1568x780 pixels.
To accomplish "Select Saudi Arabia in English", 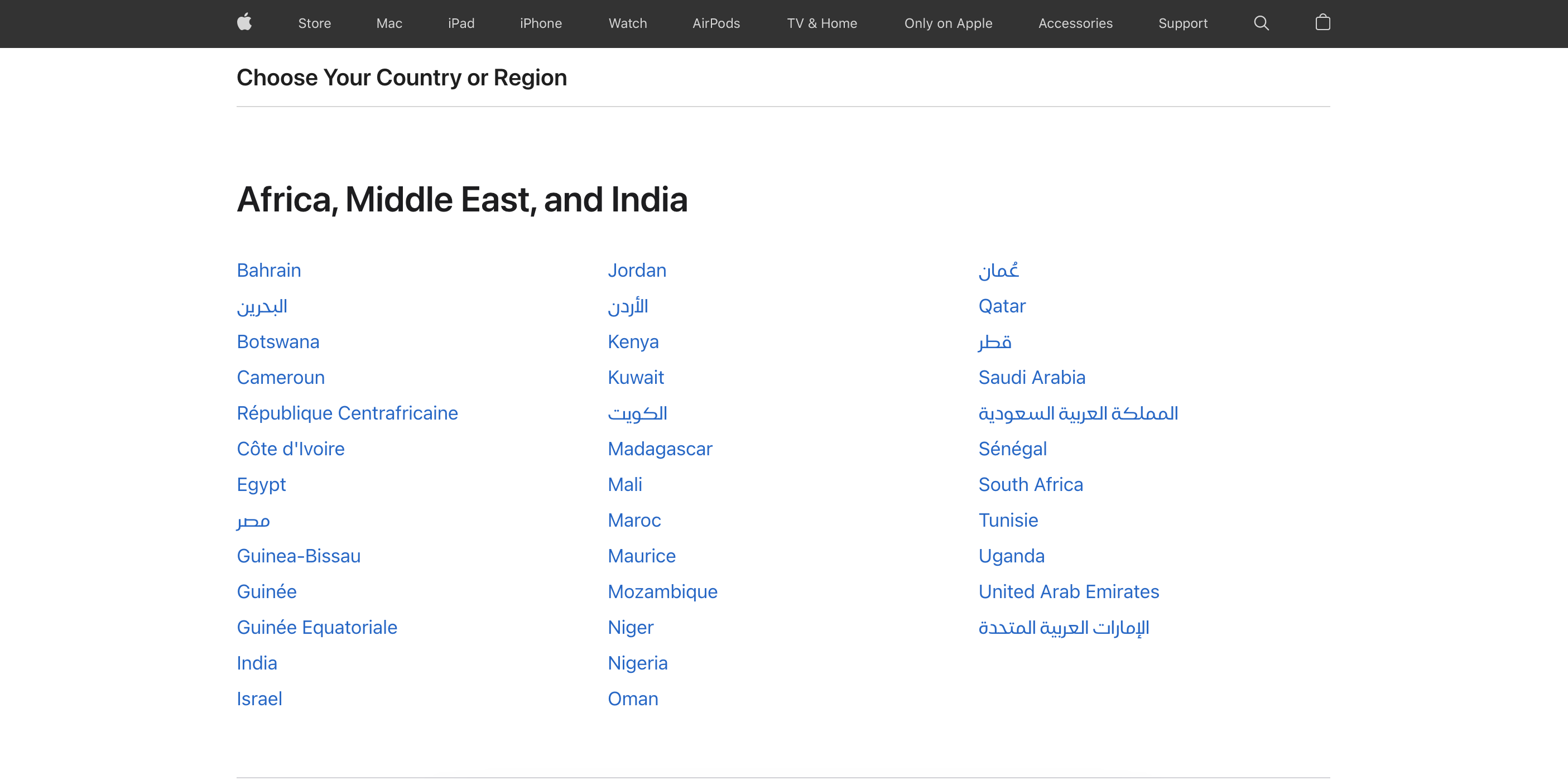I will pyautogui.click(x=1032, y=377).
